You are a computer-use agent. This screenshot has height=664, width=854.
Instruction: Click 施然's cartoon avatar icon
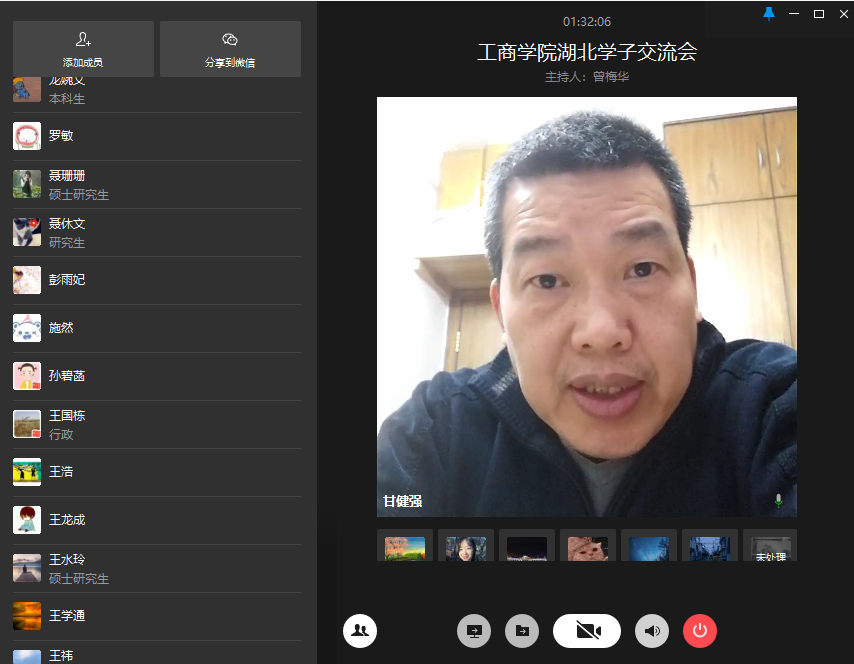pyautogui.click(x=27, y=328)
